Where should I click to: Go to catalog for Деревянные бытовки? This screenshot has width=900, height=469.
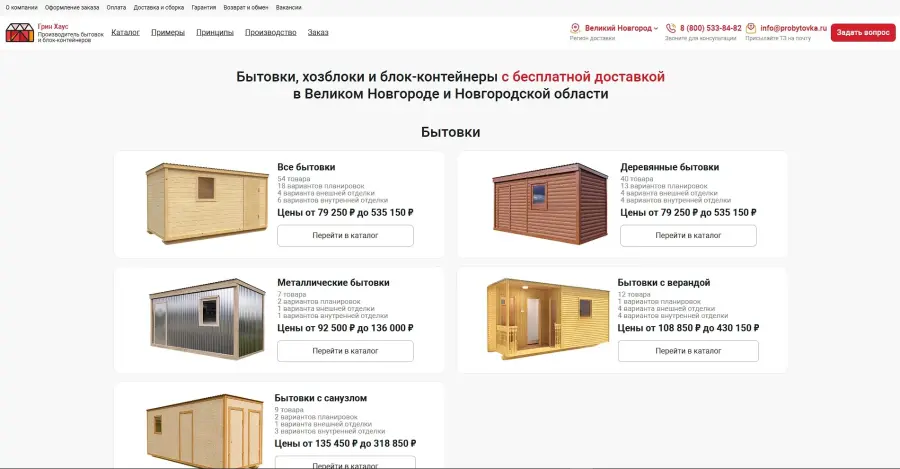688,235
